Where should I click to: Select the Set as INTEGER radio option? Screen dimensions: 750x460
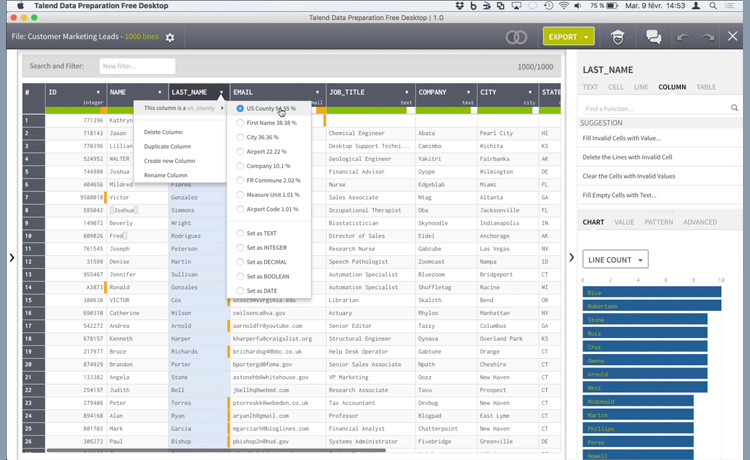pos(240,247)
